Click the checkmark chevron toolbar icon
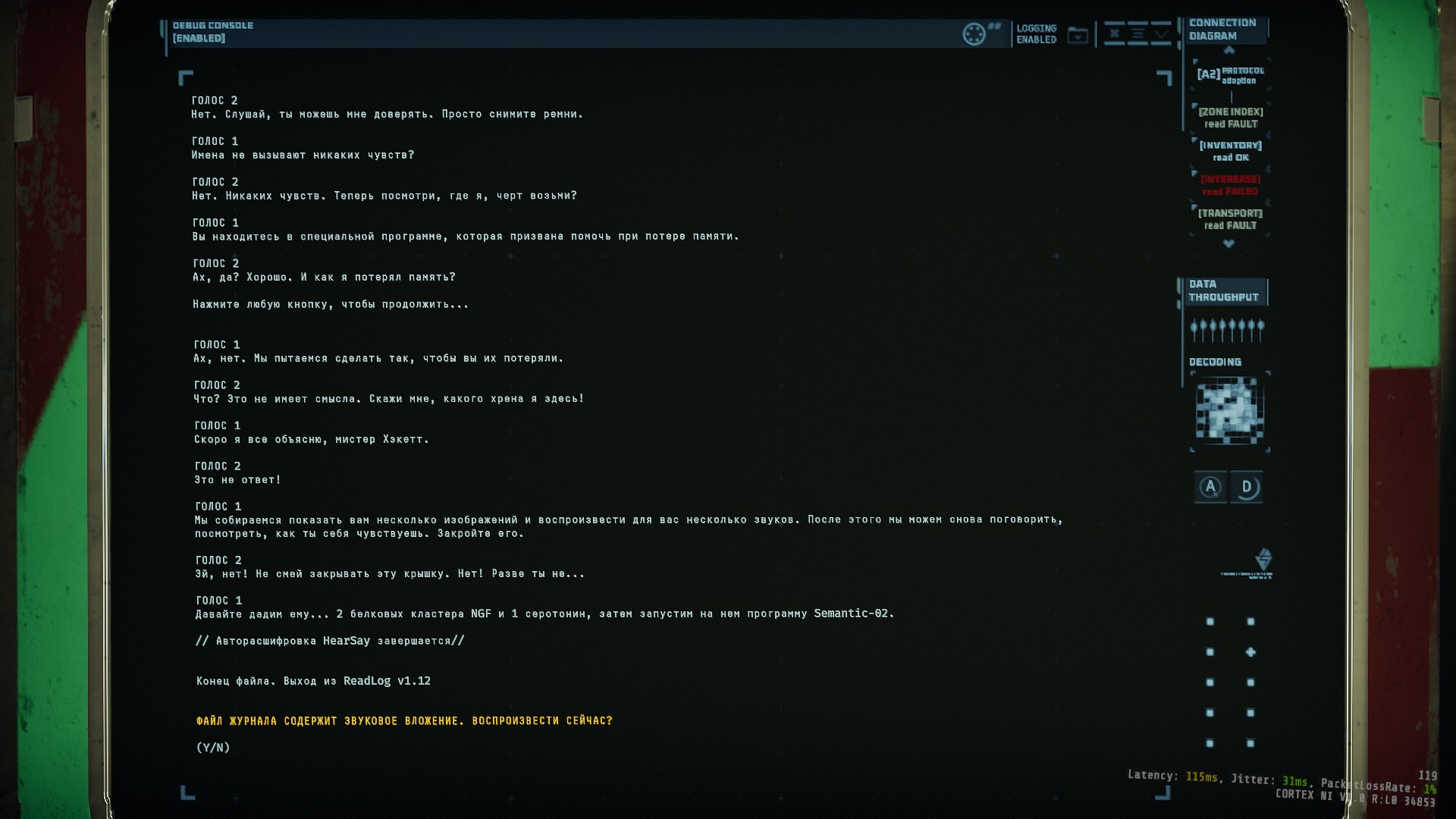The image size is (1456, 819). [1161, 33]
